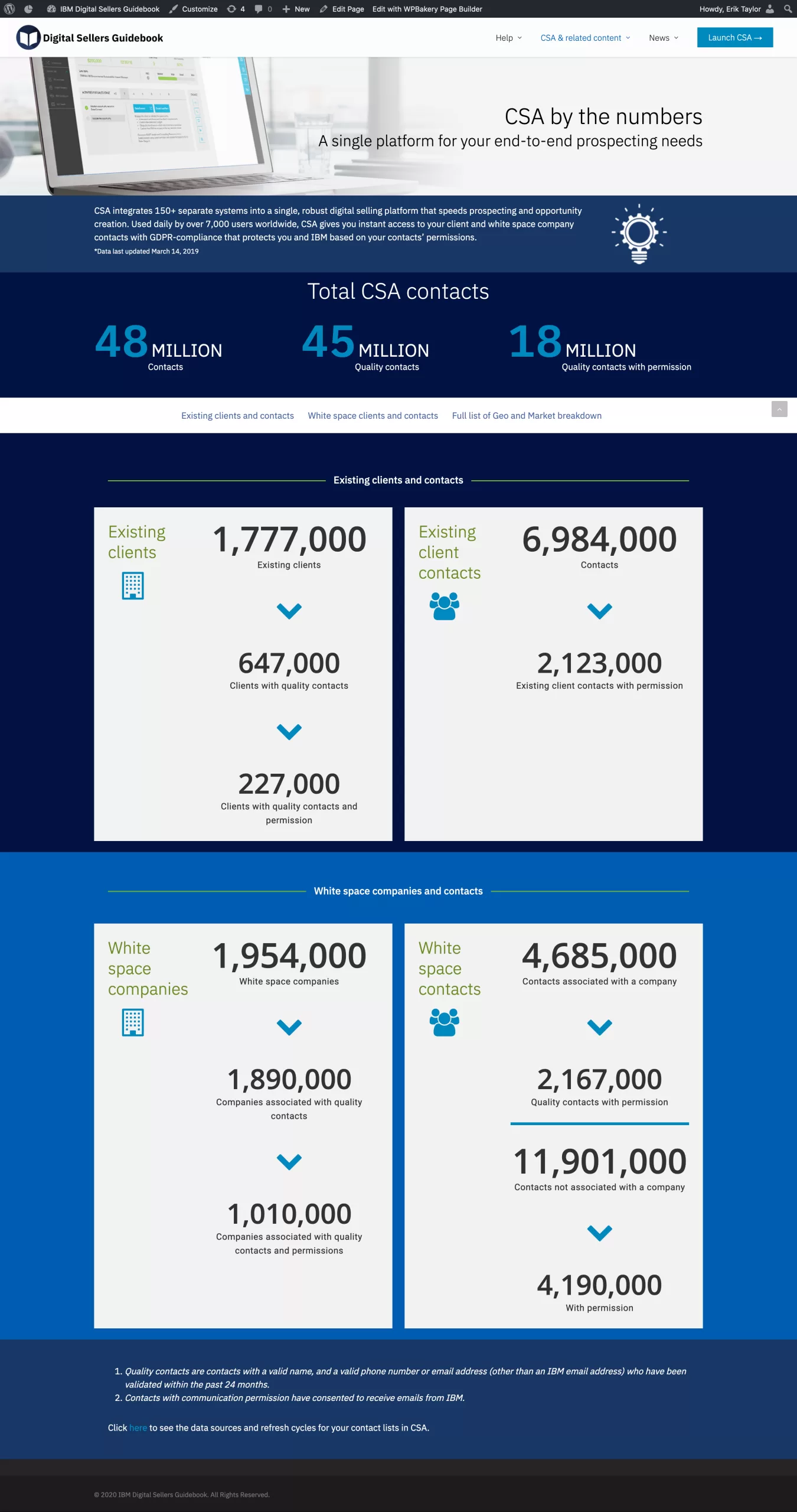Click the lightbulb icon in intro banner
The height and width of the screenshot is (1512, 797).
(639, 234)
